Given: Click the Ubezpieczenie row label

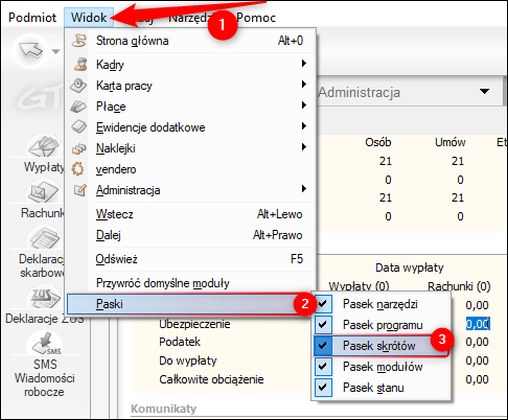Looking at the screenshot, I should click(x=195, y=324).
